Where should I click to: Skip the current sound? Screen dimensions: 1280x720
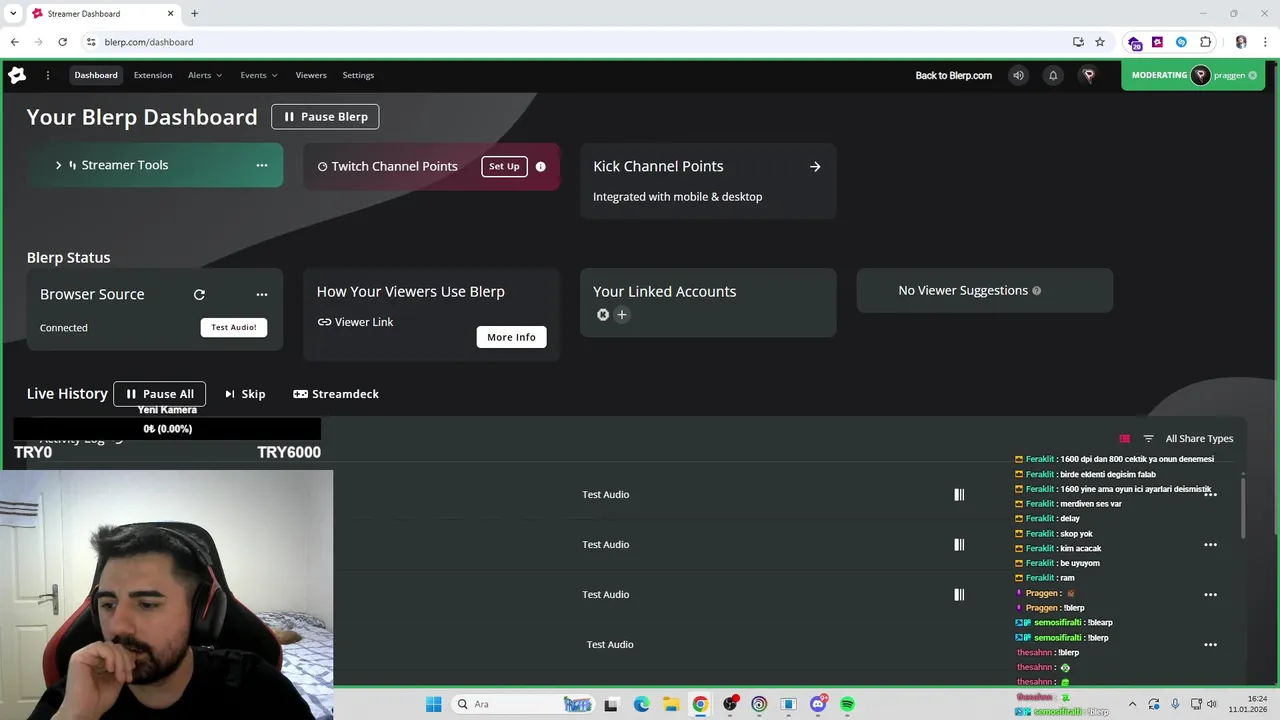click(245, 394)
